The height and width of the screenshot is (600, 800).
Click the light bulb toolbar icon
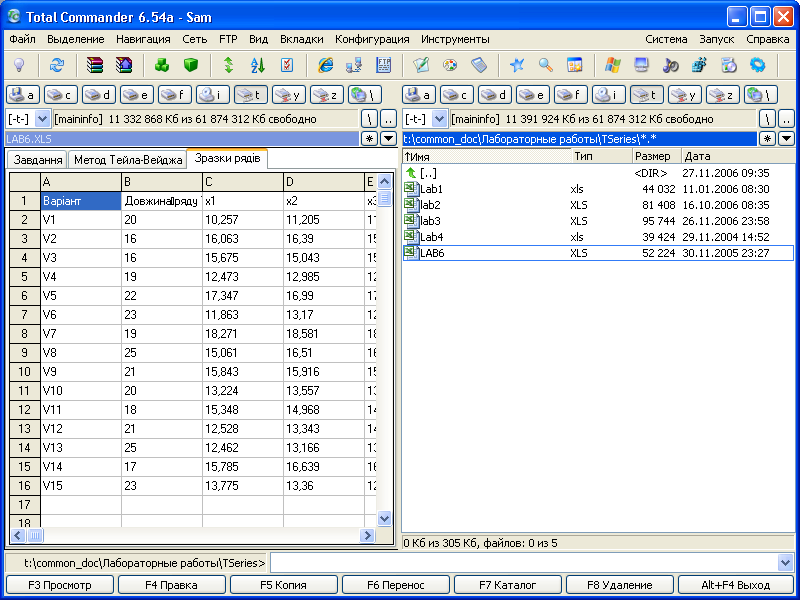(x=19, y=65)
